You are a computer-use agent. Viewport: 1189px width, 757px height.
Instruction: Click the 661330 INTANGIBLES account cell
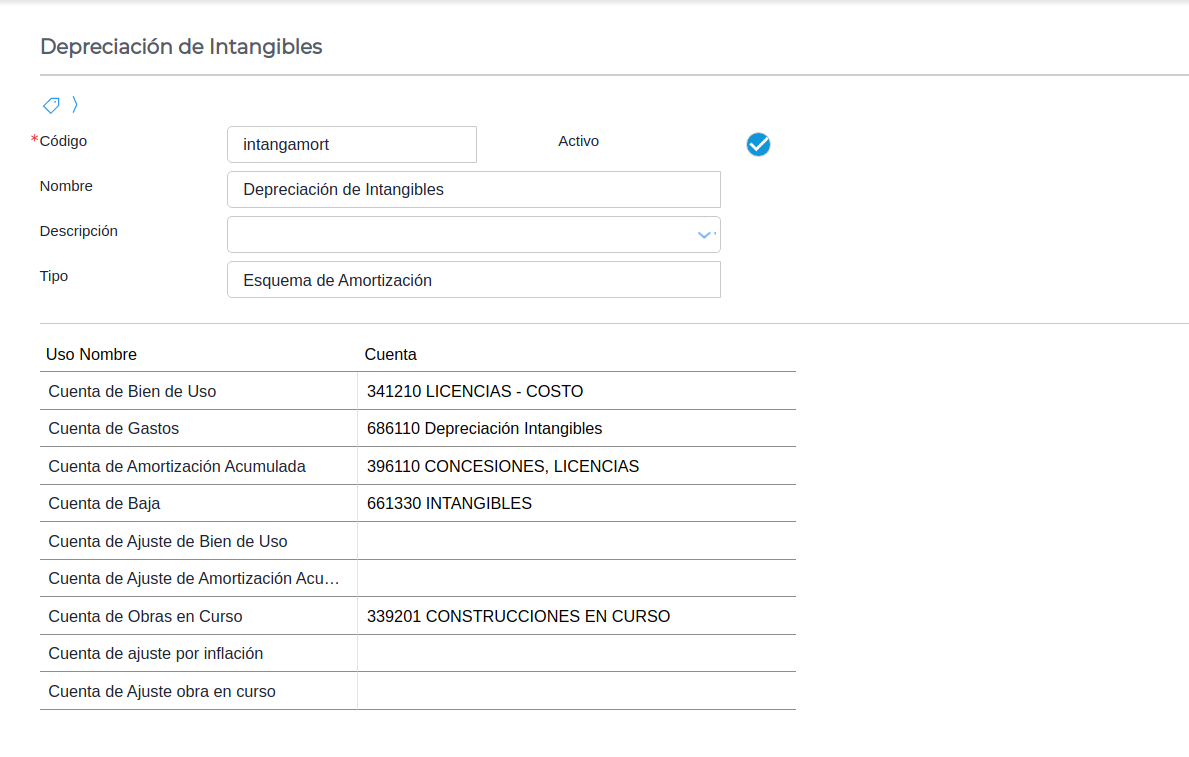[x=449, y=503]
